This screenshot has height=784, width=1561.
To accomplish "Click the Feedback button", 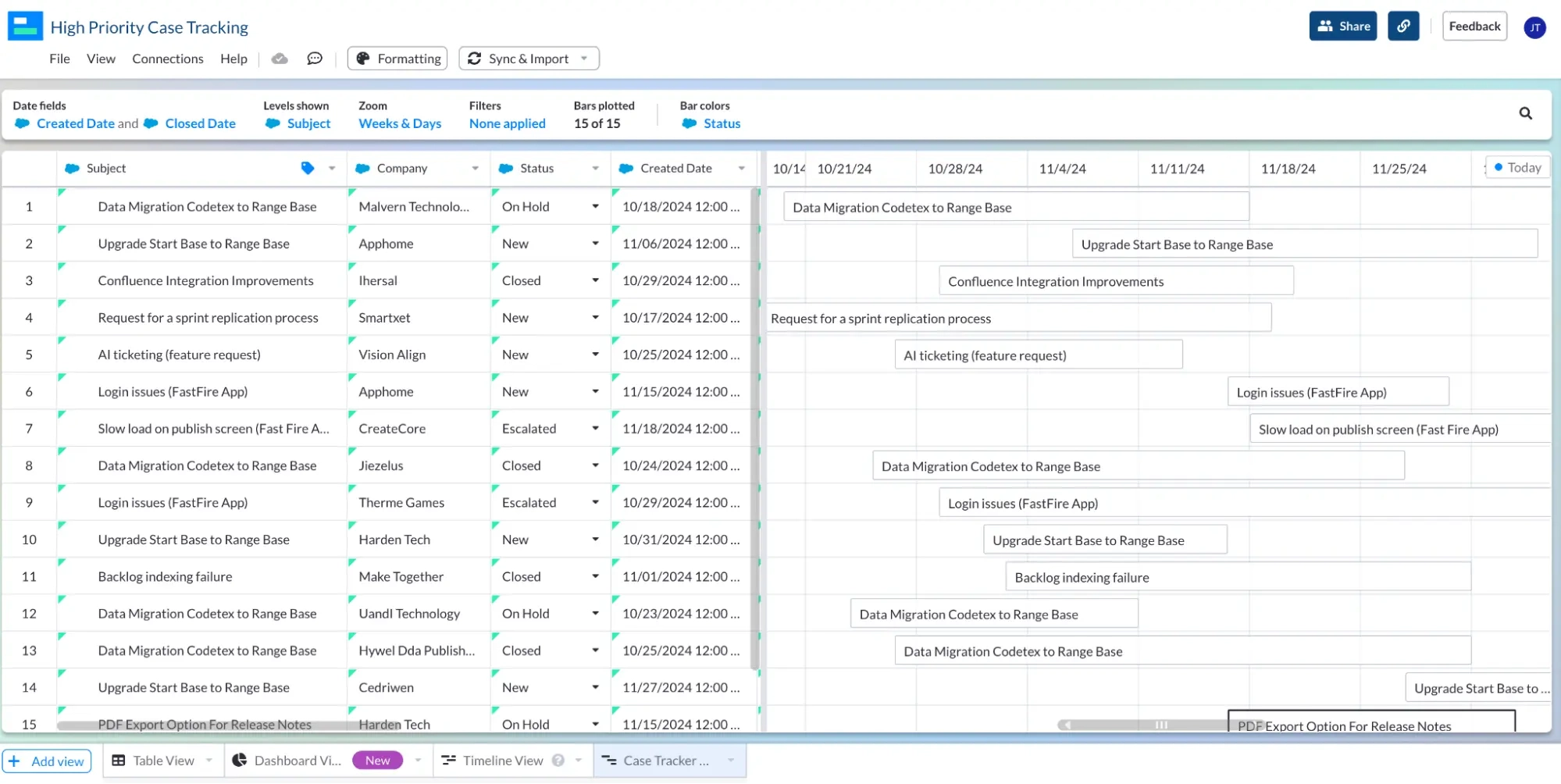I will (1474, 26).
